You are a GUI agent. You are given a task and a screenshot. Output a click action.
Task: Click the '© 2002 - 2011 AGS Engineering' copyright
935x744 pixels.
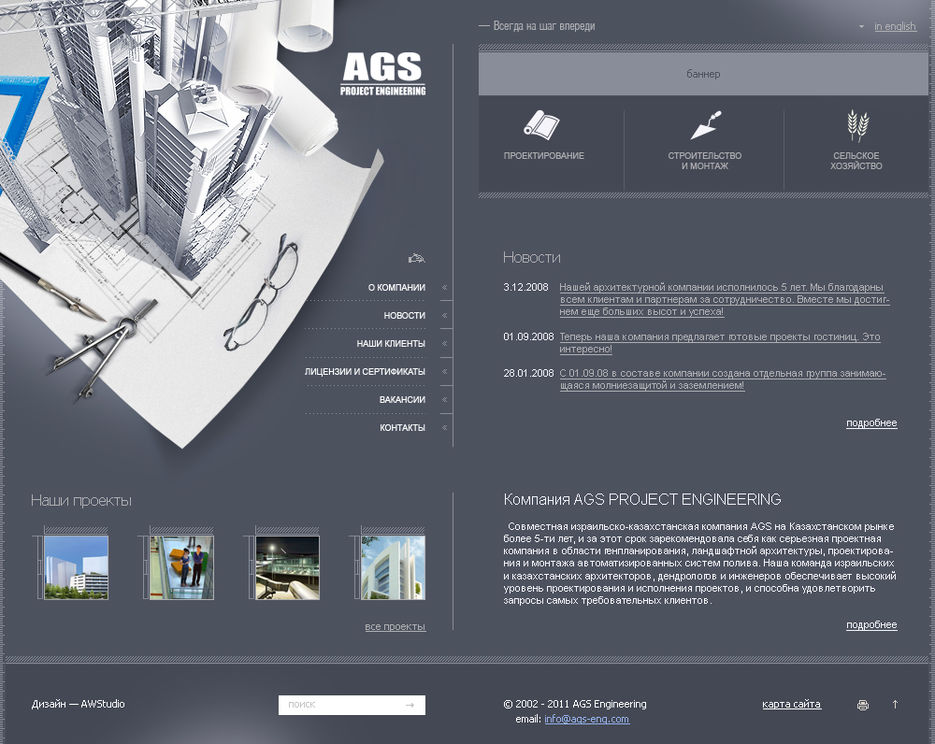tap(575, 704)
